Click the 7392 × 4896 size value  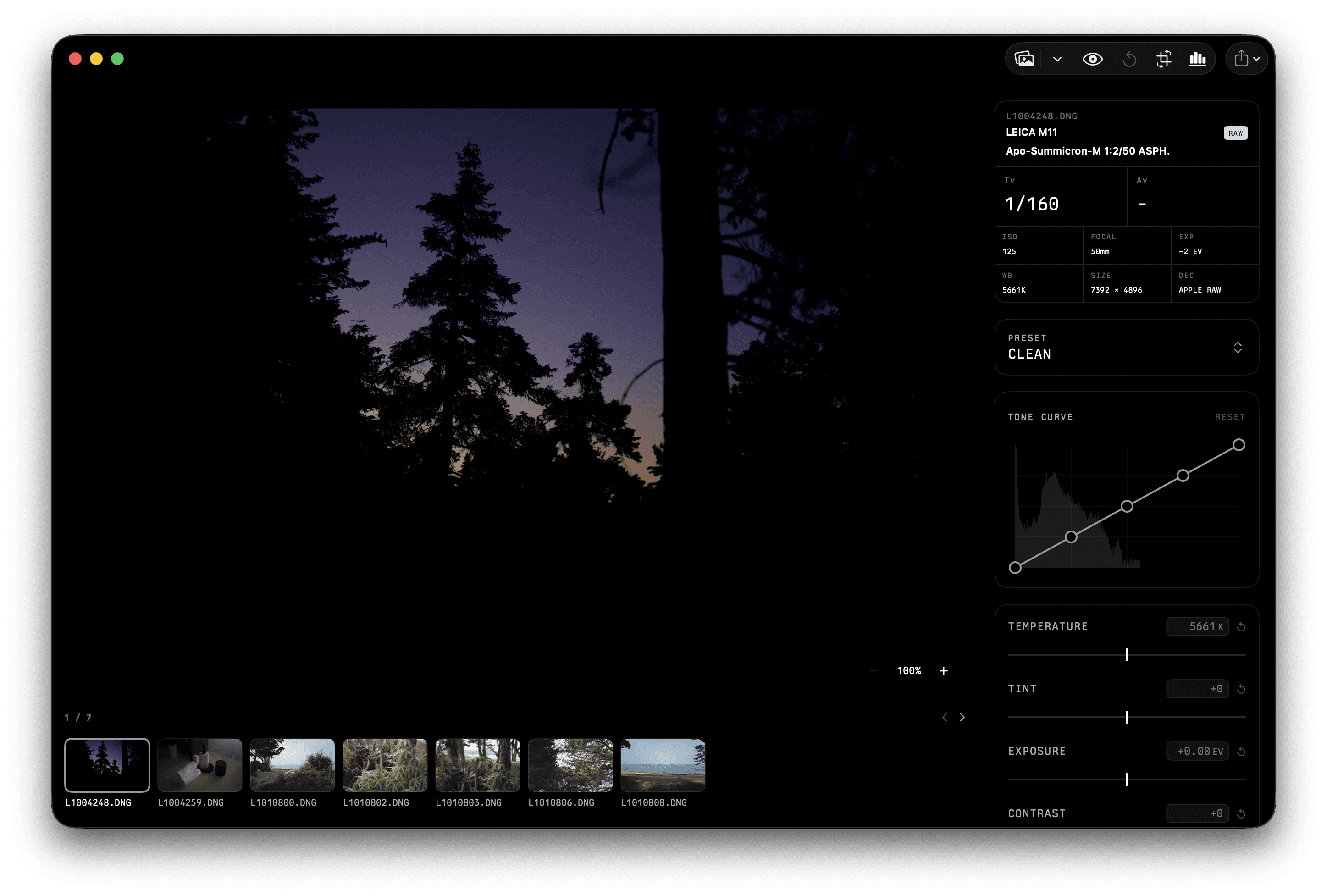coord(1116,290)
